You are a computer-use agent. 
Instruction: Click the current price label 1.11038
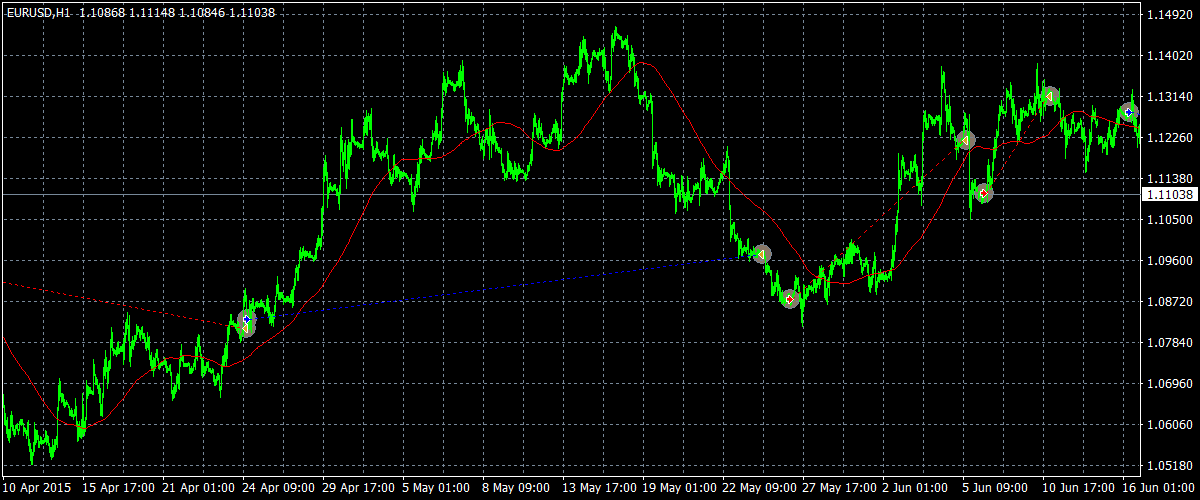pos(1169,194)
